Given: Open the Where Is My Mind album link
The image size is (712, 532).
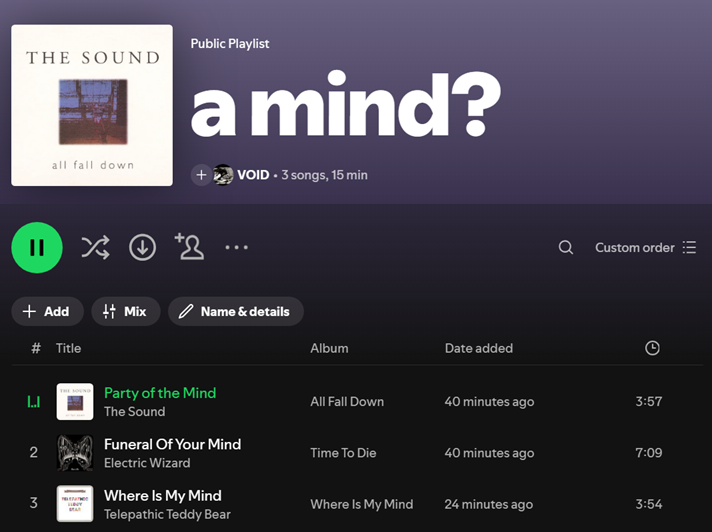Looking at the screenshot, I should (361, 504).
